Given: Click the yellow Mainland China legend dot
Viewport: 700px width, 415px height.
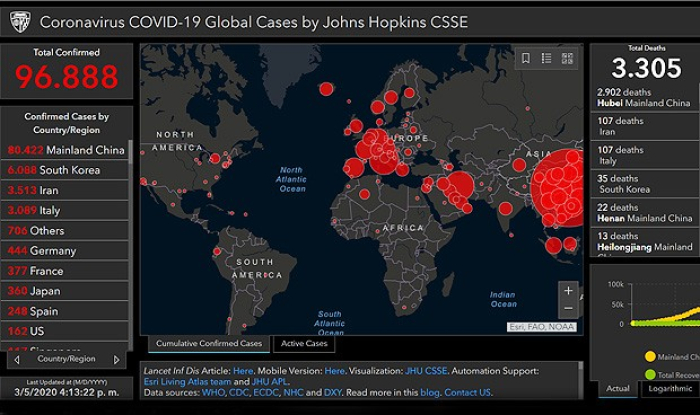Looking at the screenshot, I should (x=650, y=357).
